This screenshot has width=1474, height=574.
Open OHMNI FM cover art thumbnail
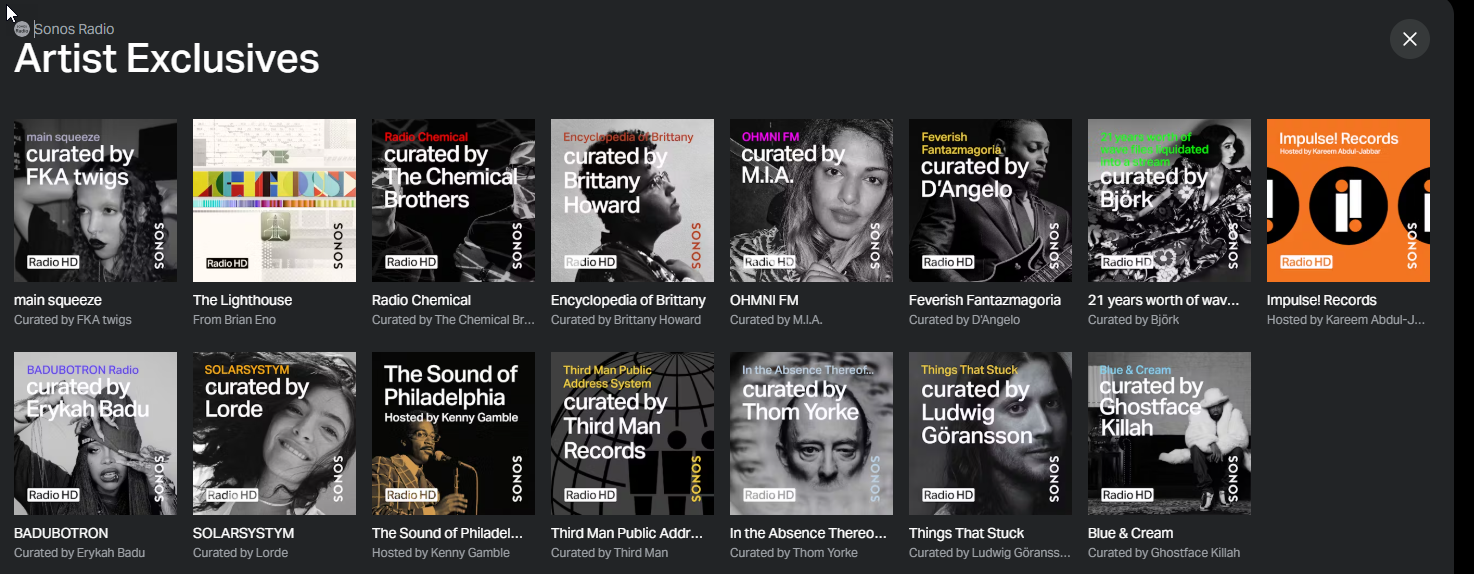point(811,201)
